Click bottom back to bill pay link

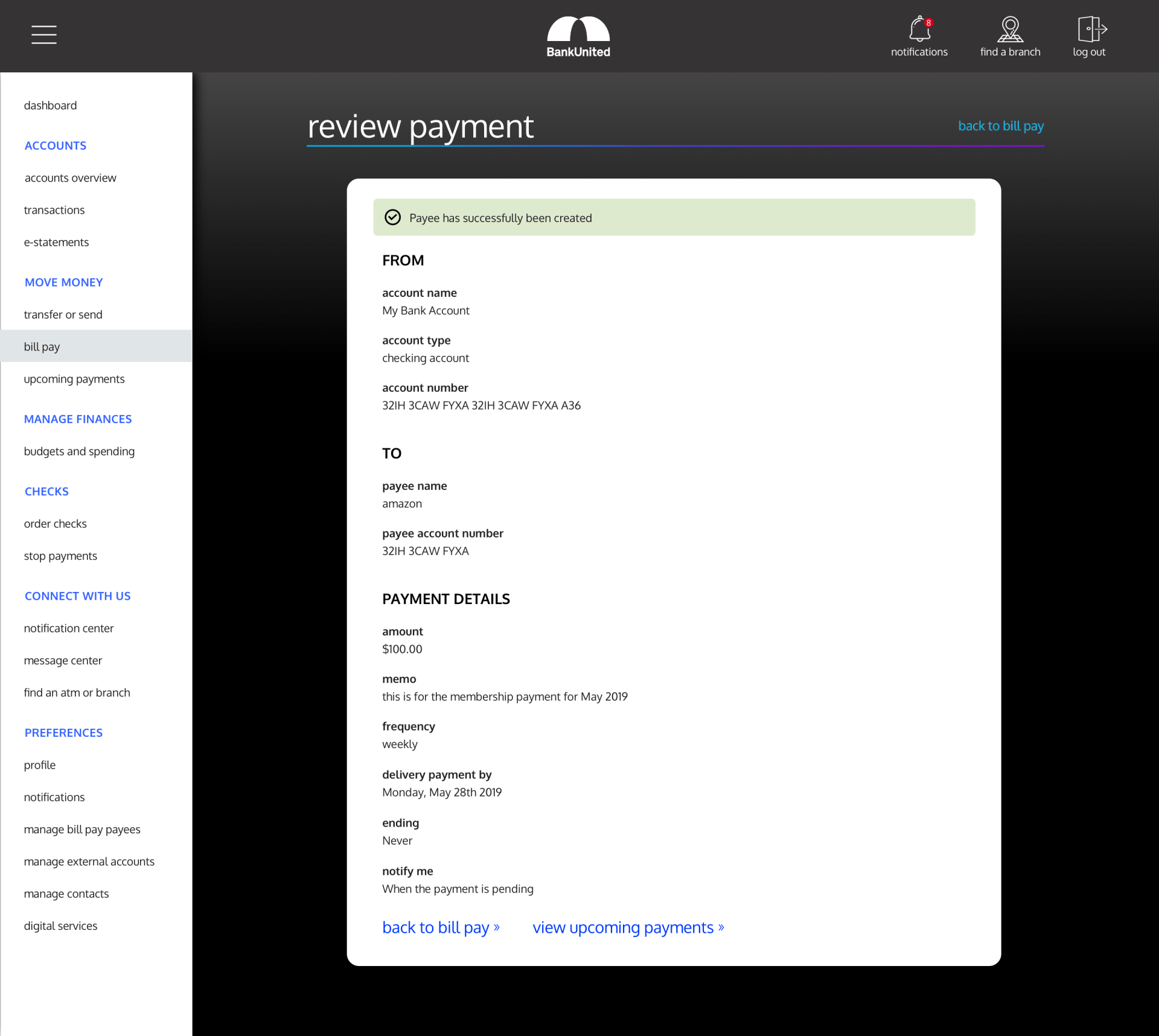(441, 927)
